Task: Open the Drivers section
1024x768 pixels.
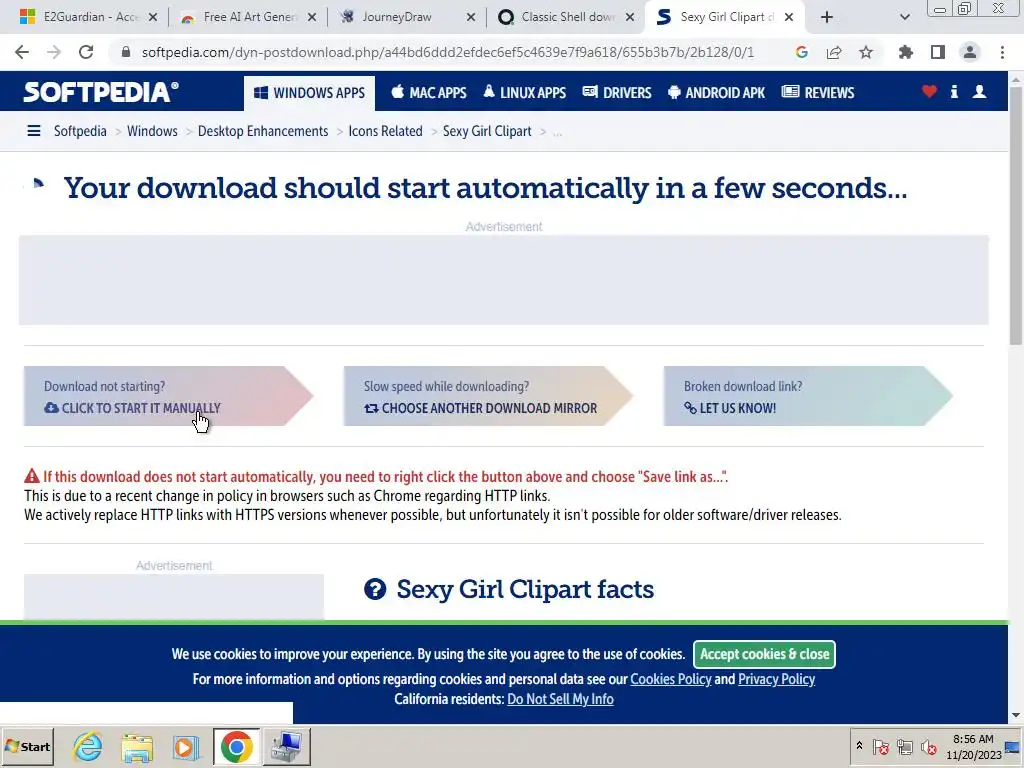Action: pos(617,93)
